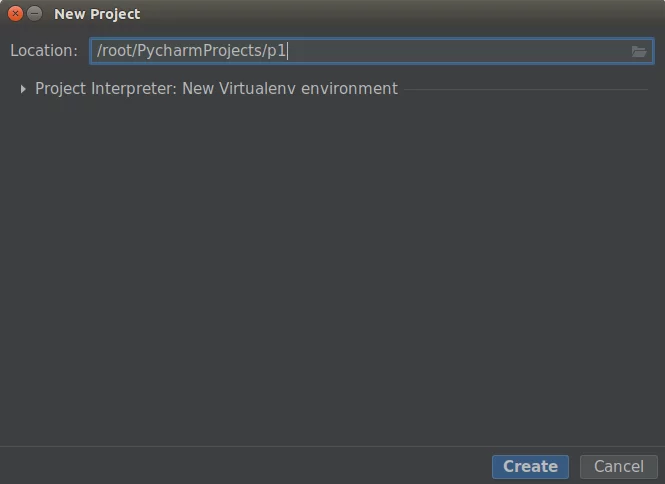Click the New Project title bar text
The image size is (665, 484).
pos(97,14)
